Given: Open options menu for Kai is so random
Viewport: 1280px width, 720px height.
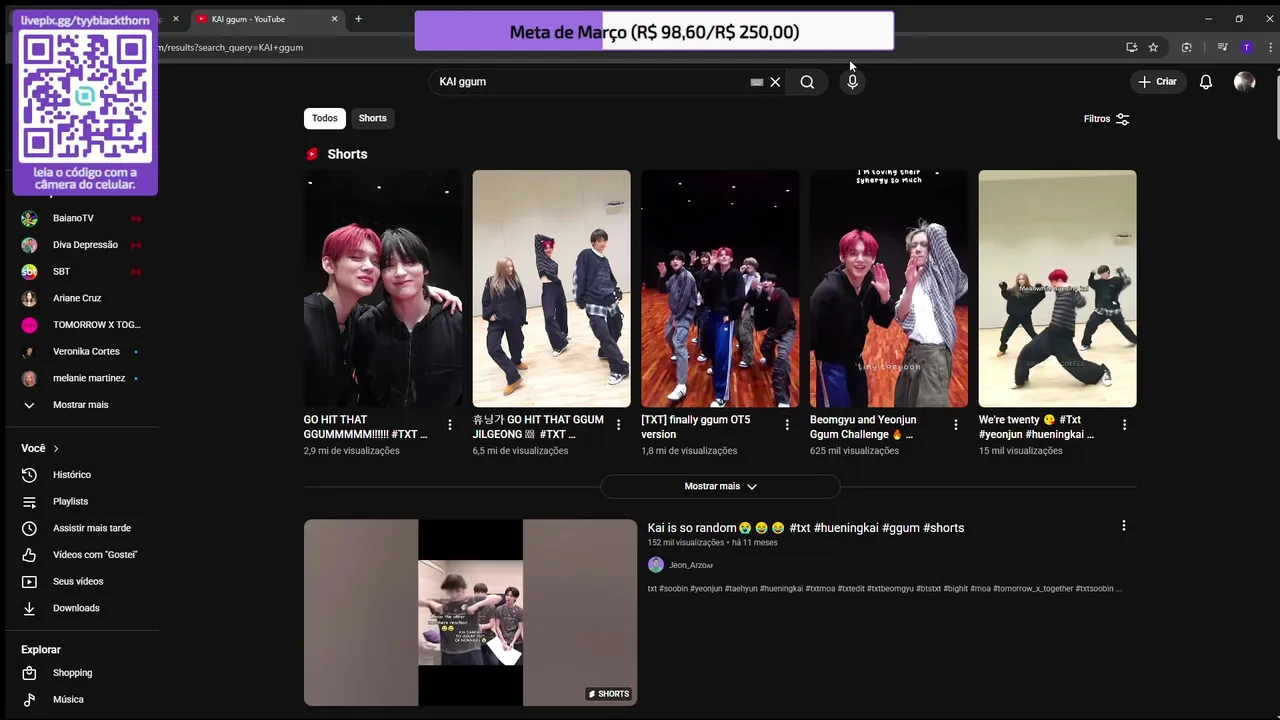Looking at the screenshot, I should 1123,526.
